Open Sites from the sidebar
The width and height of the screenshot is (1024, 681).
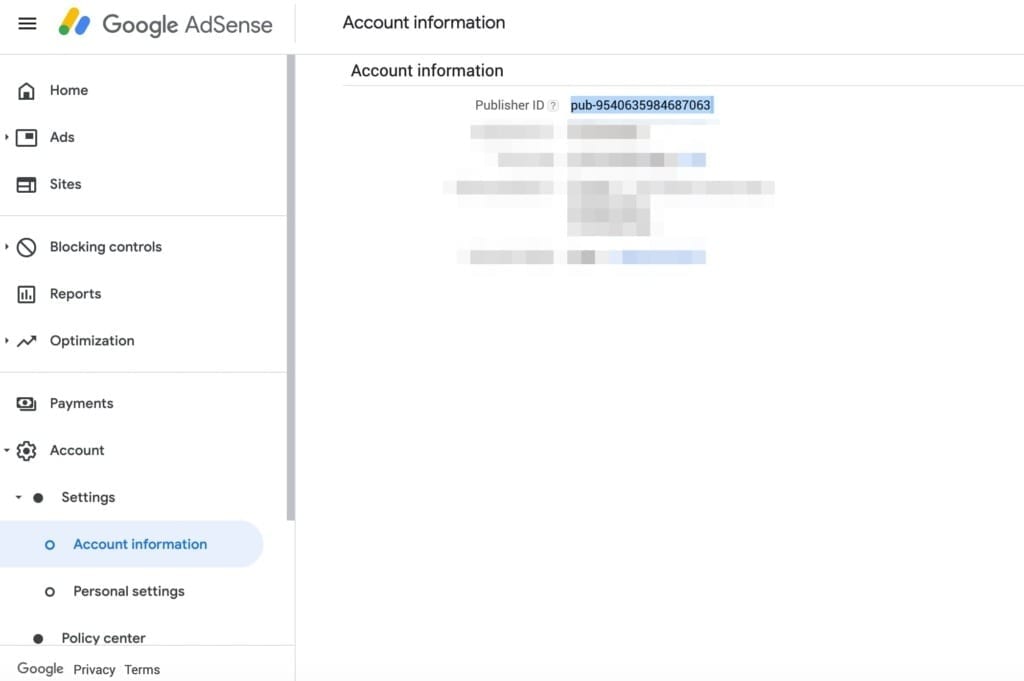click(x=65, y=184)
